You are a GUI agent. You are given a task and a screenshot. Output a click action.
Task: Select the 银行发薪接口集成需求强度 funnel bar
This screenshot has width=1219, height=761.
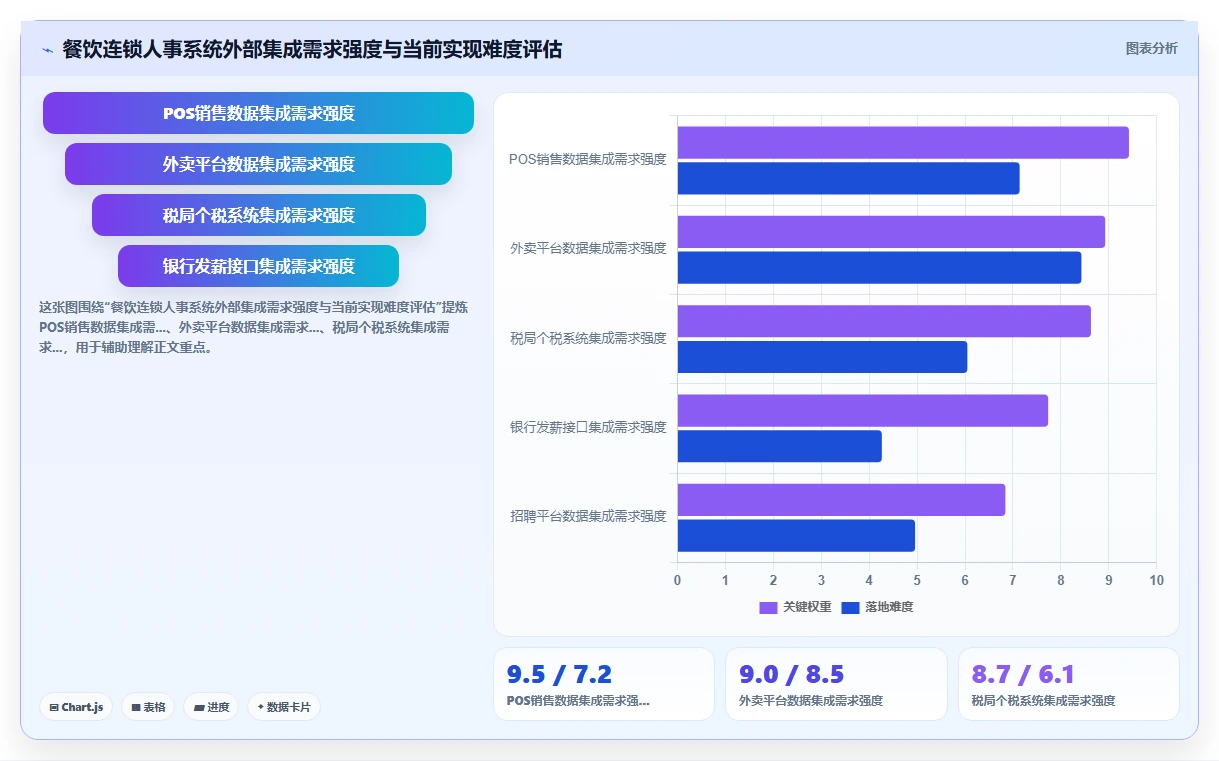point(258,266)
